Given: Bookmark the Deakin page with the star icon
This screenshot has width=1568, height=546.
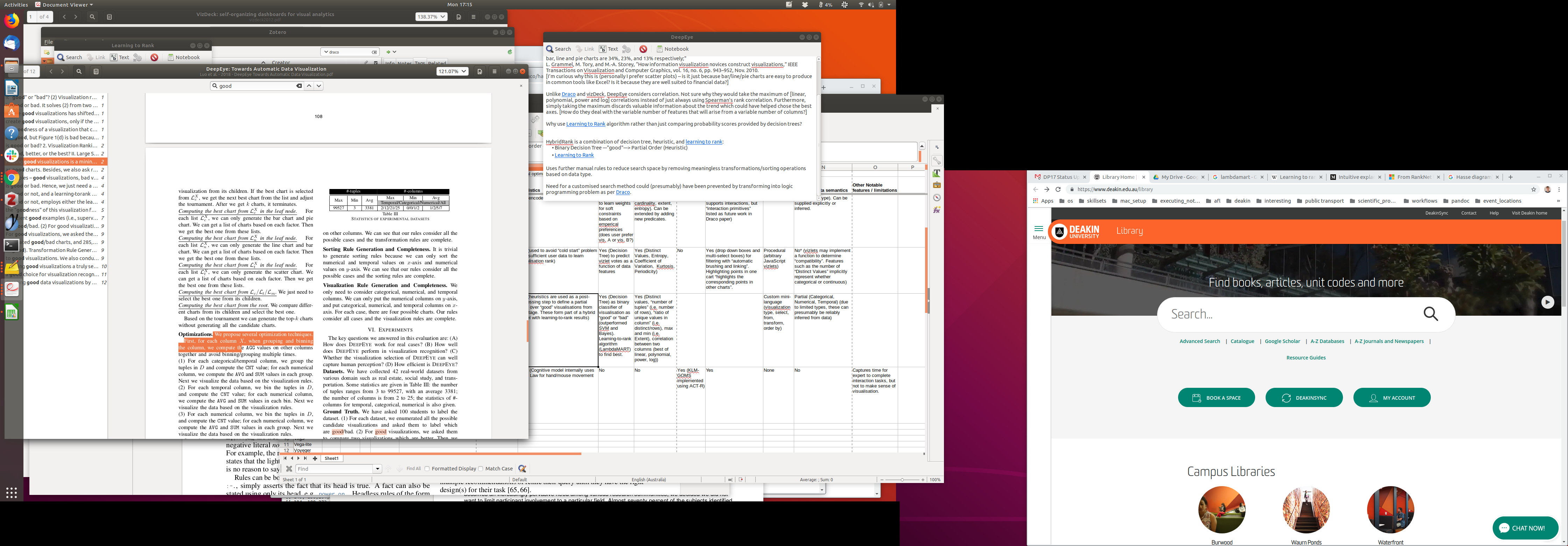Looking at the screenshot, I should (x=1534, y=189).
